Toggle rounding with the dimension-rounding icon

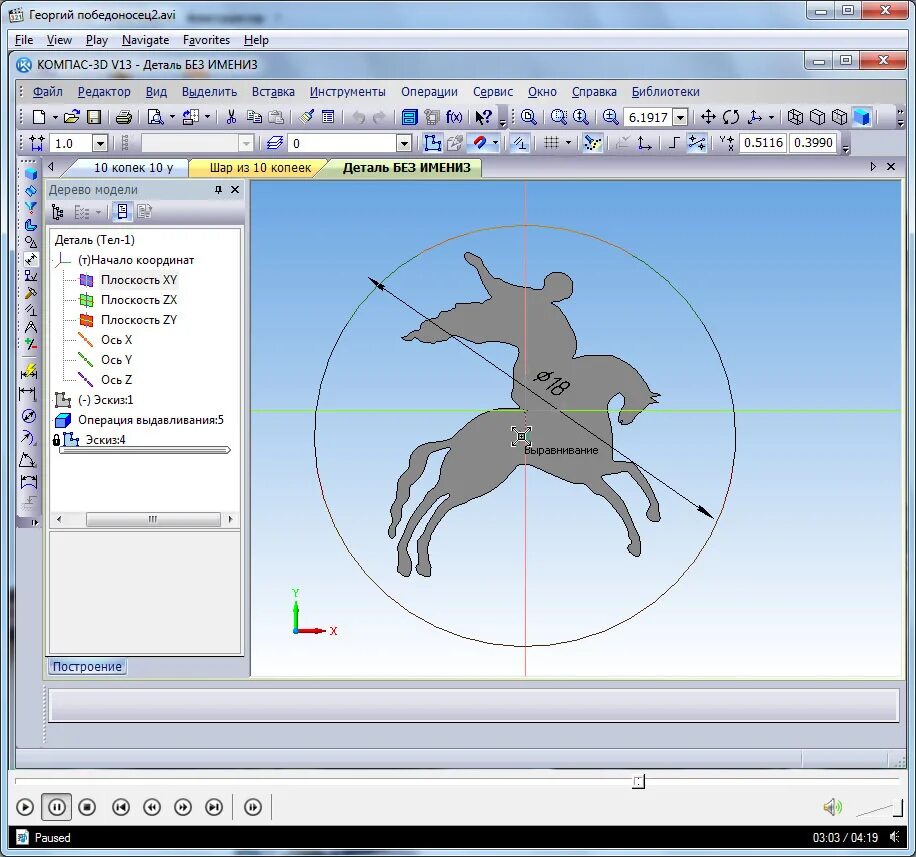(x=696, y=143)
